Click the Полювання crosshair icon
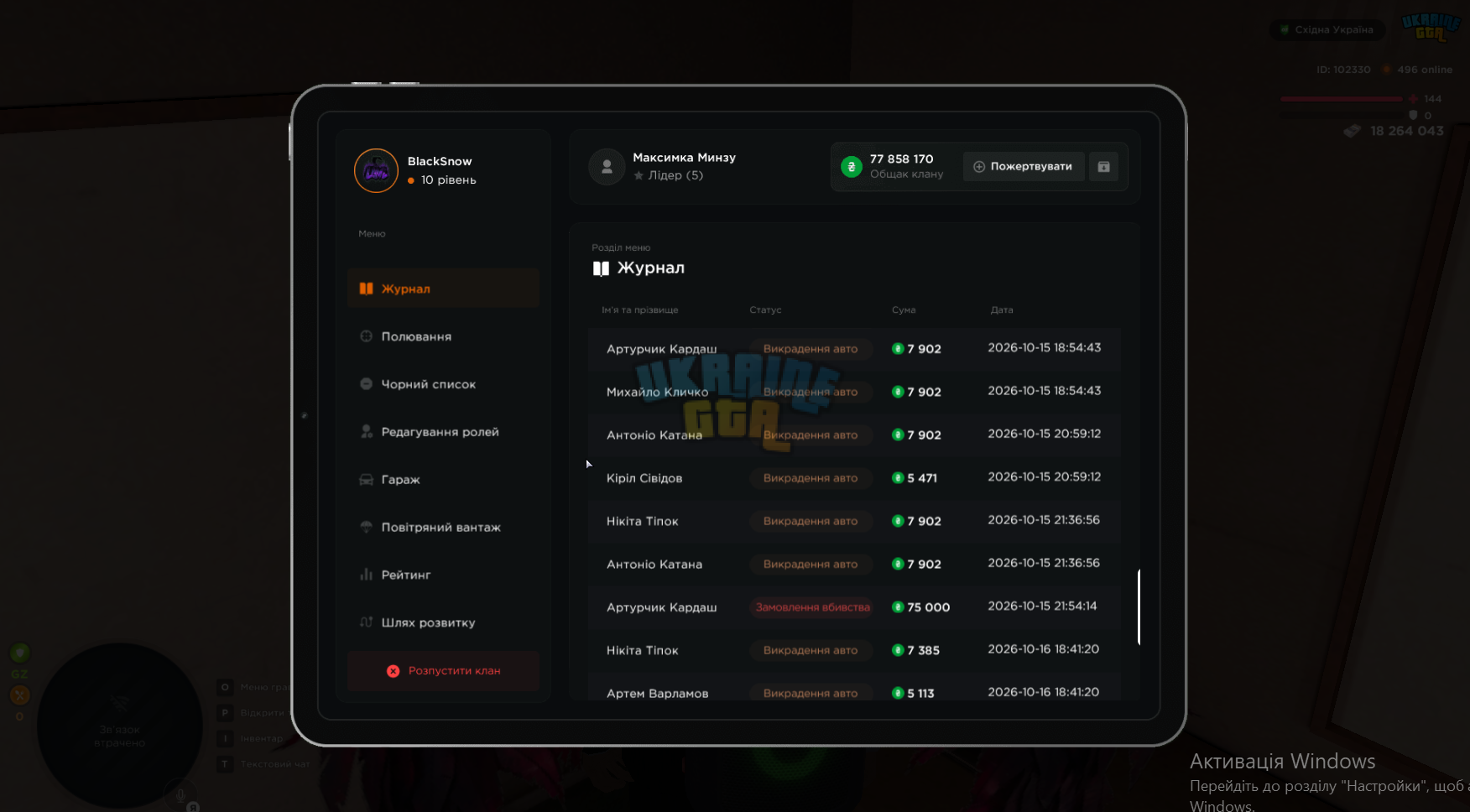 (x=366, y=336)
